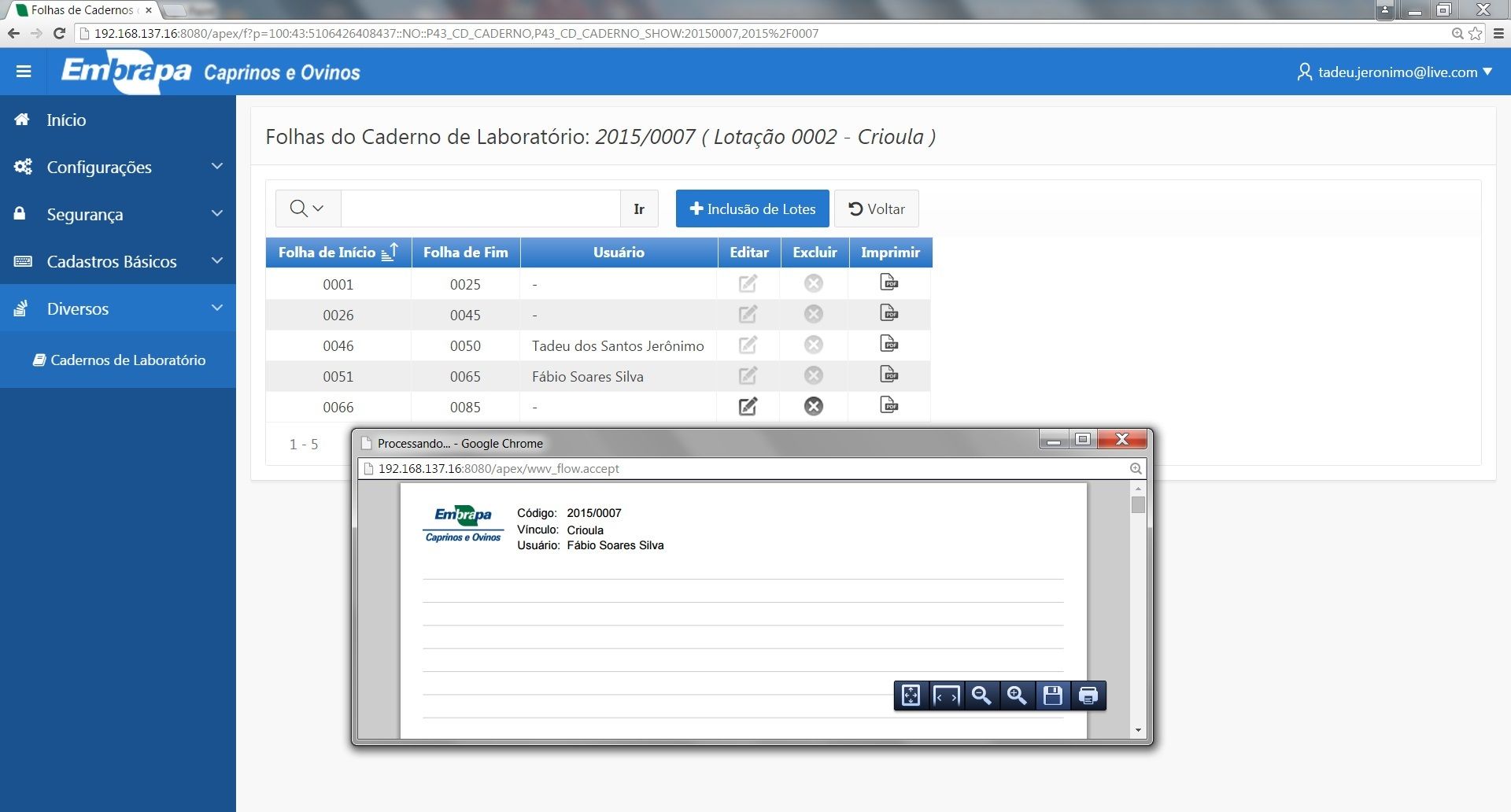
Task: Zoom out on the PDF preview
Action: point(981,696)
